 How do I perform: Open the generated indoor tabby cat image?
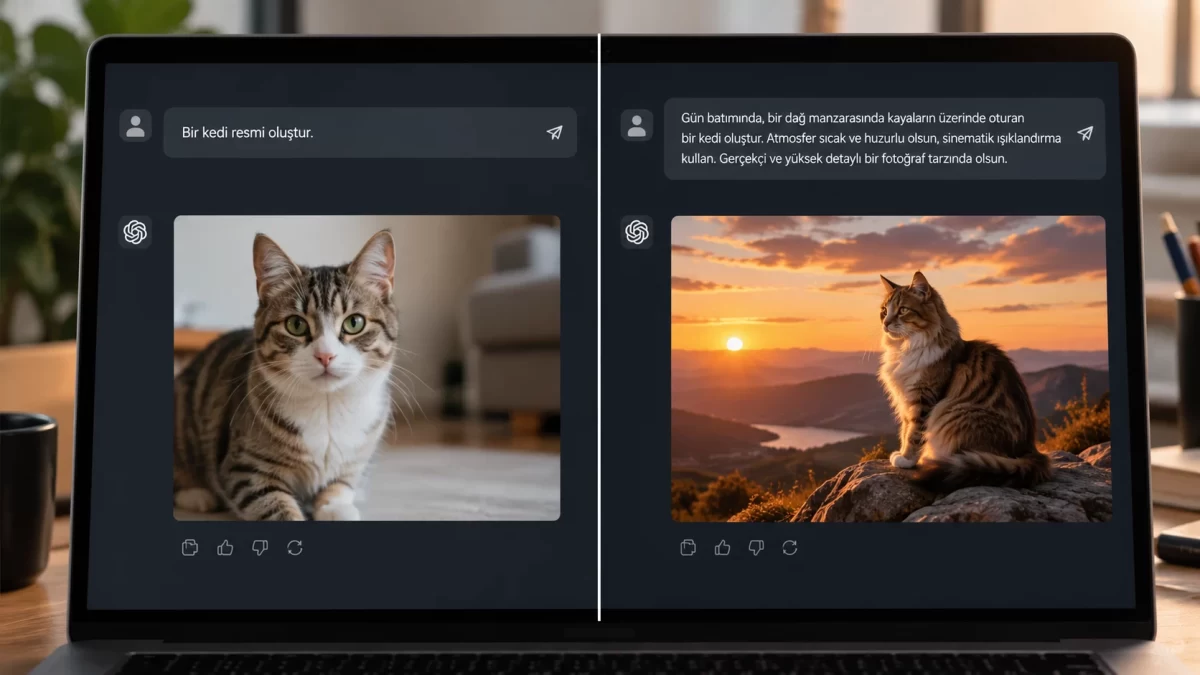click(x=367, y=368)
